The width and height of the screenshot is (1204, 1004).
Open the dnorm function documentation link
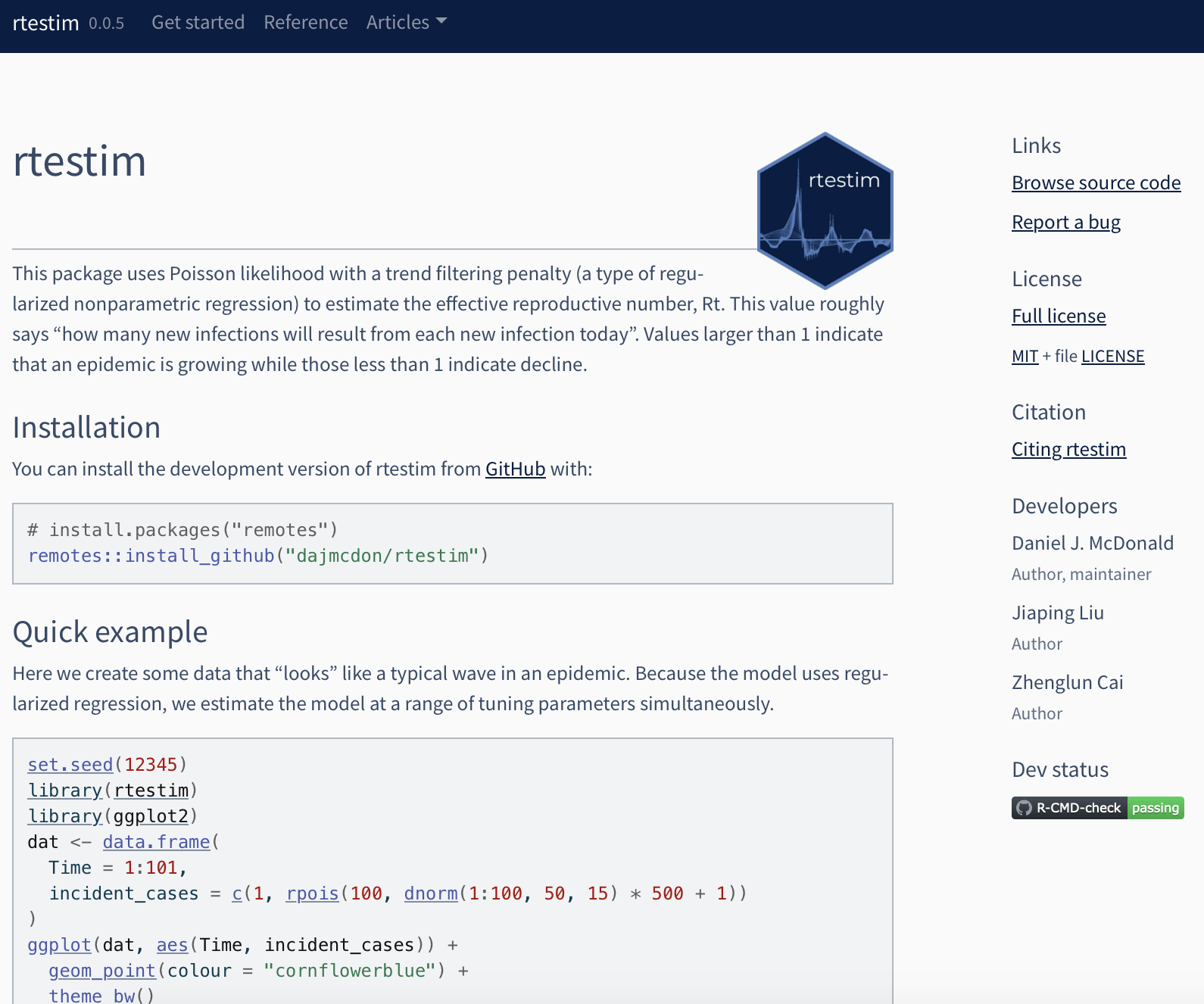click(x=430, y=893)
